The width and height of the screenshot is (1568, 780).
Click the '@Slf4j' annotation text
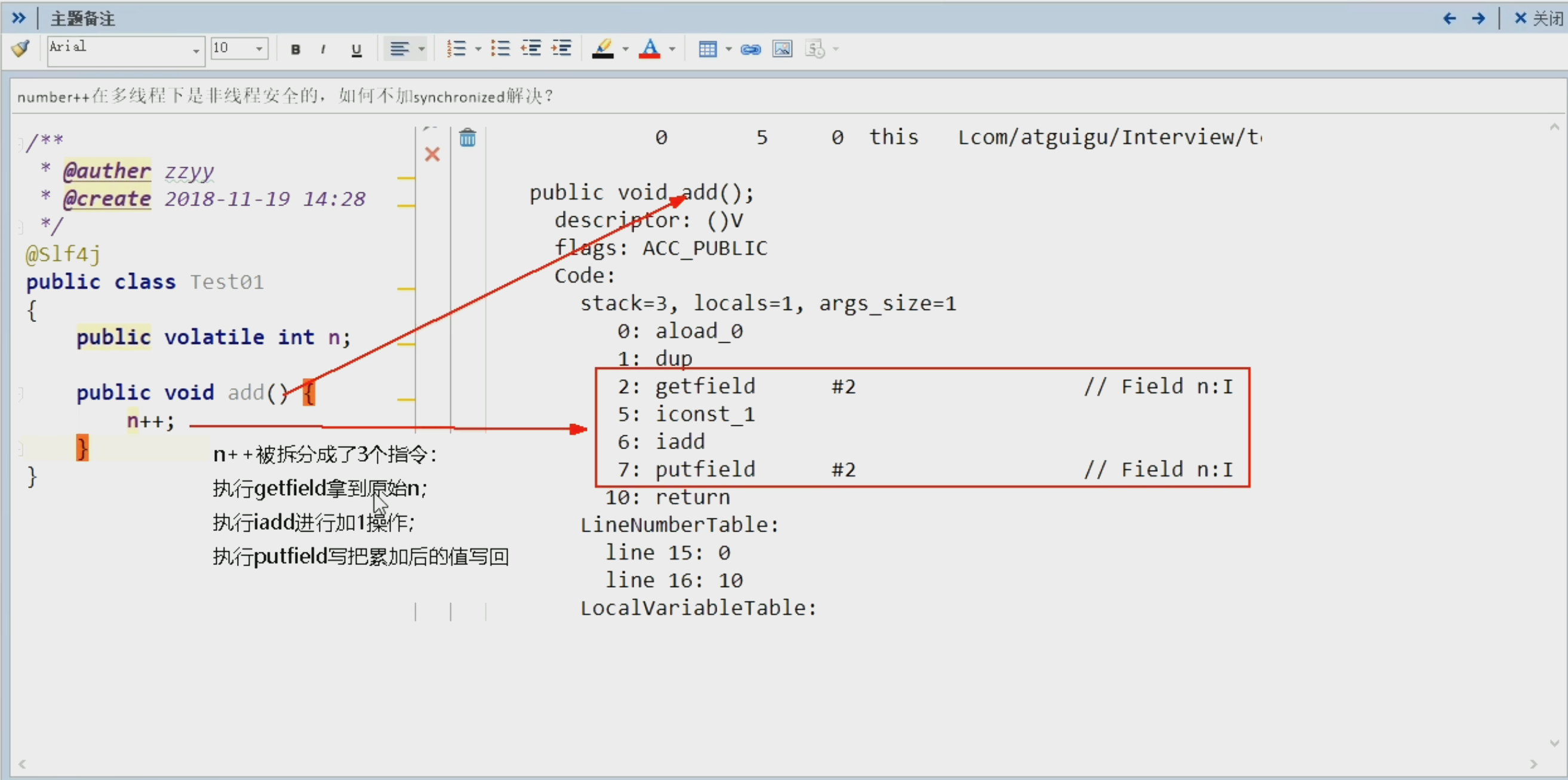click(x=63, y=253)
